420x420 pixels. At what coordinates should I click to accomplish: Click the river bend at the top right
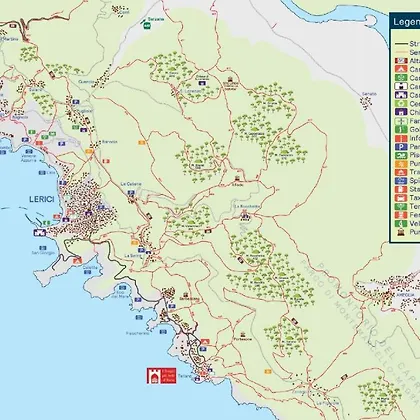coord(372,19)
